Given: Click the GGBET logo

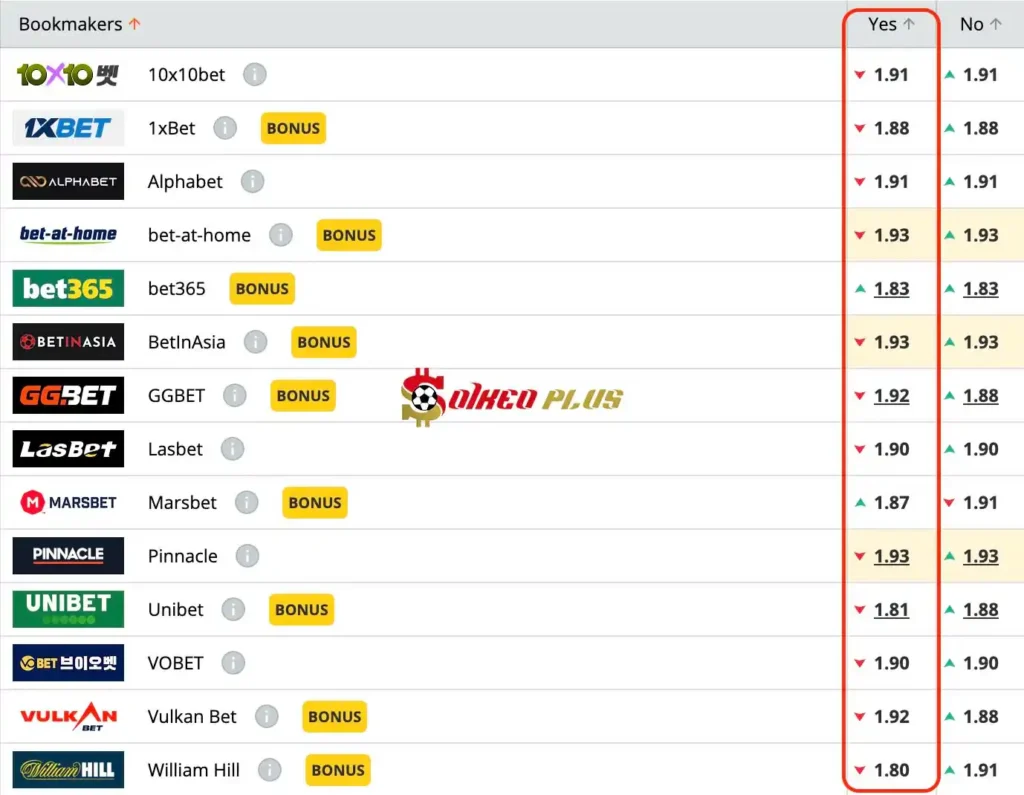Looking at the screenshot, I should point(68,395).
